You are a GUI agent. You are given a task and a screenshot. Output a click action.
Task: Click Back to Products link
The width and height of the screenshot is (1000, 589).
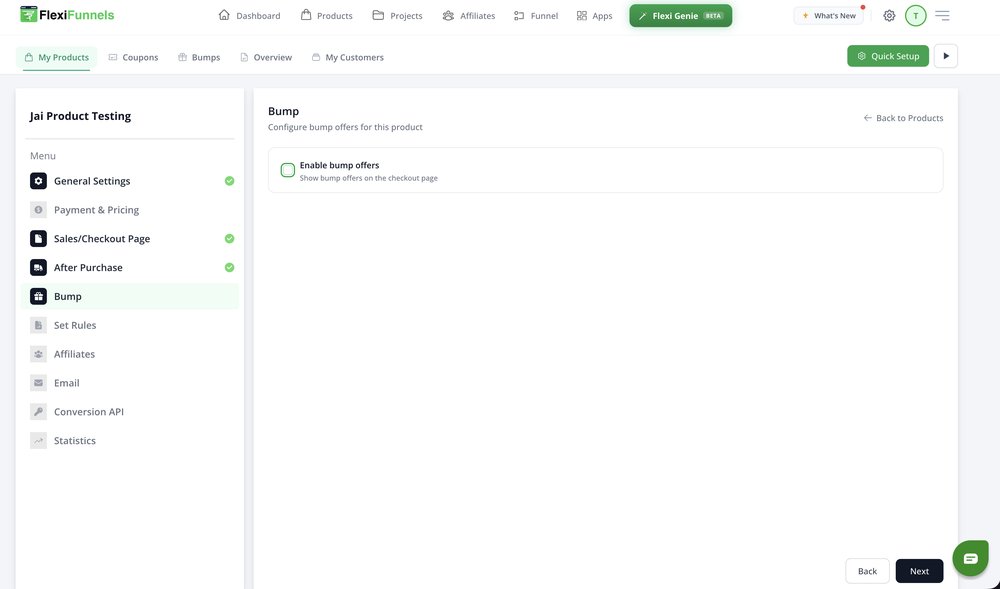coord(903,118)
